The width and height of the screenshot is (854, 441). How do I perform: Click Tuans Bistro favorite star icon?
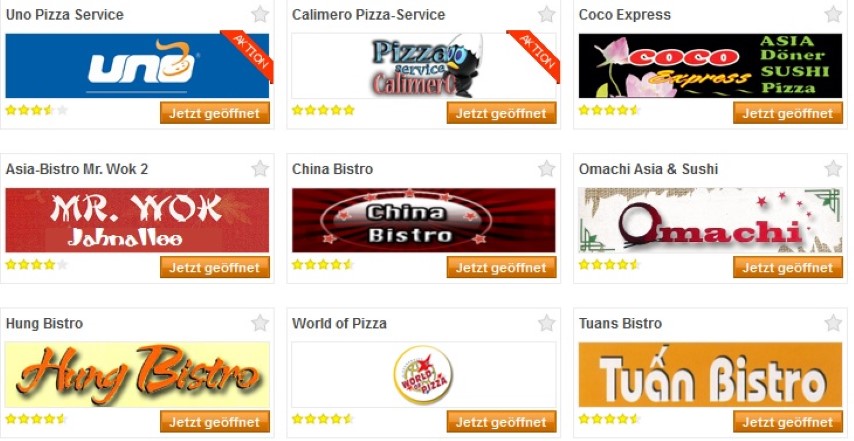click(x=833, y=323)
